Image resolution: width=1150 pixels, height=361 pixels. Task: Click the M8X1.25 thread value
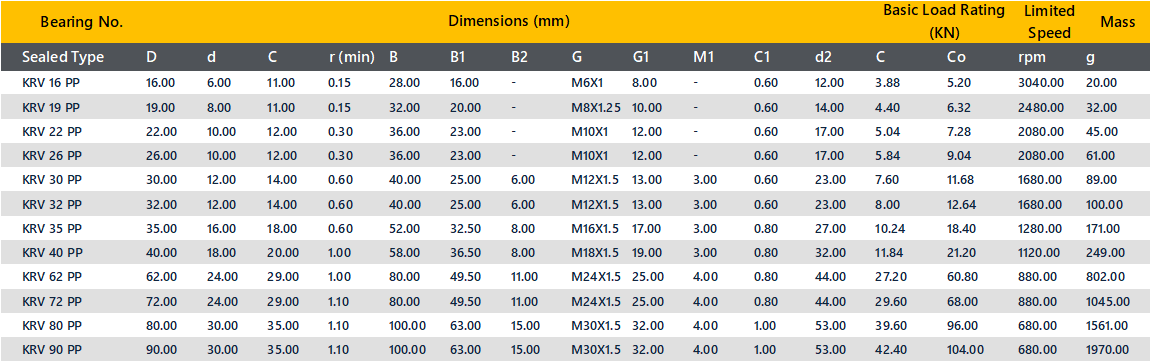(x=596, y=108)
